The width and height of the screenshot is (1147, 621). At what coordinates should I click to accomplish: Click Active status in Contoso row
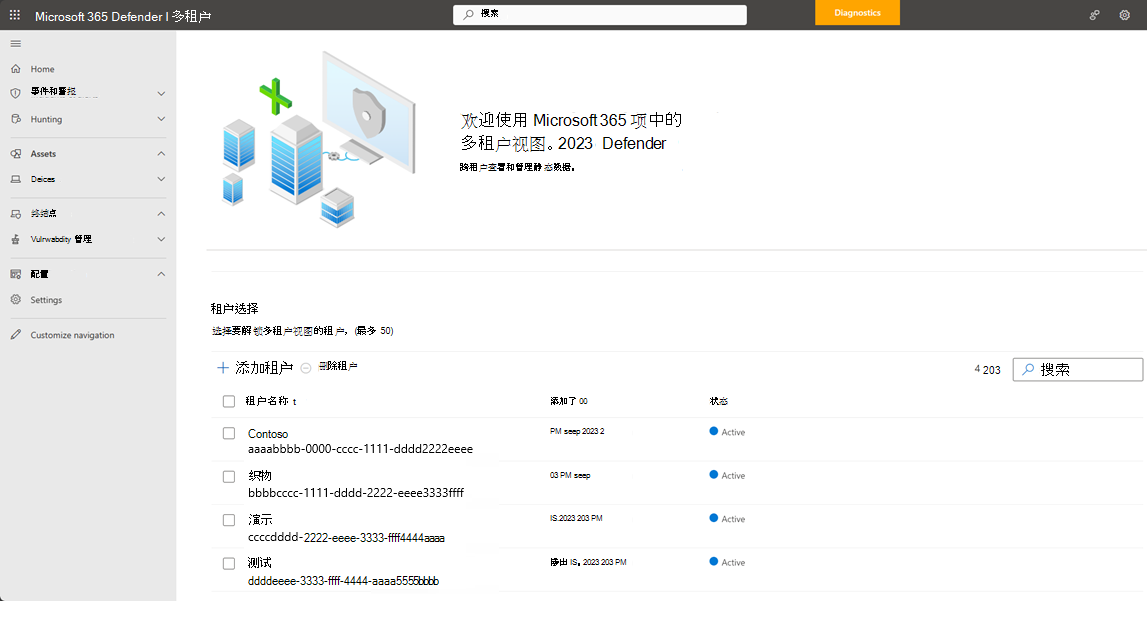[x=727, y=432]
